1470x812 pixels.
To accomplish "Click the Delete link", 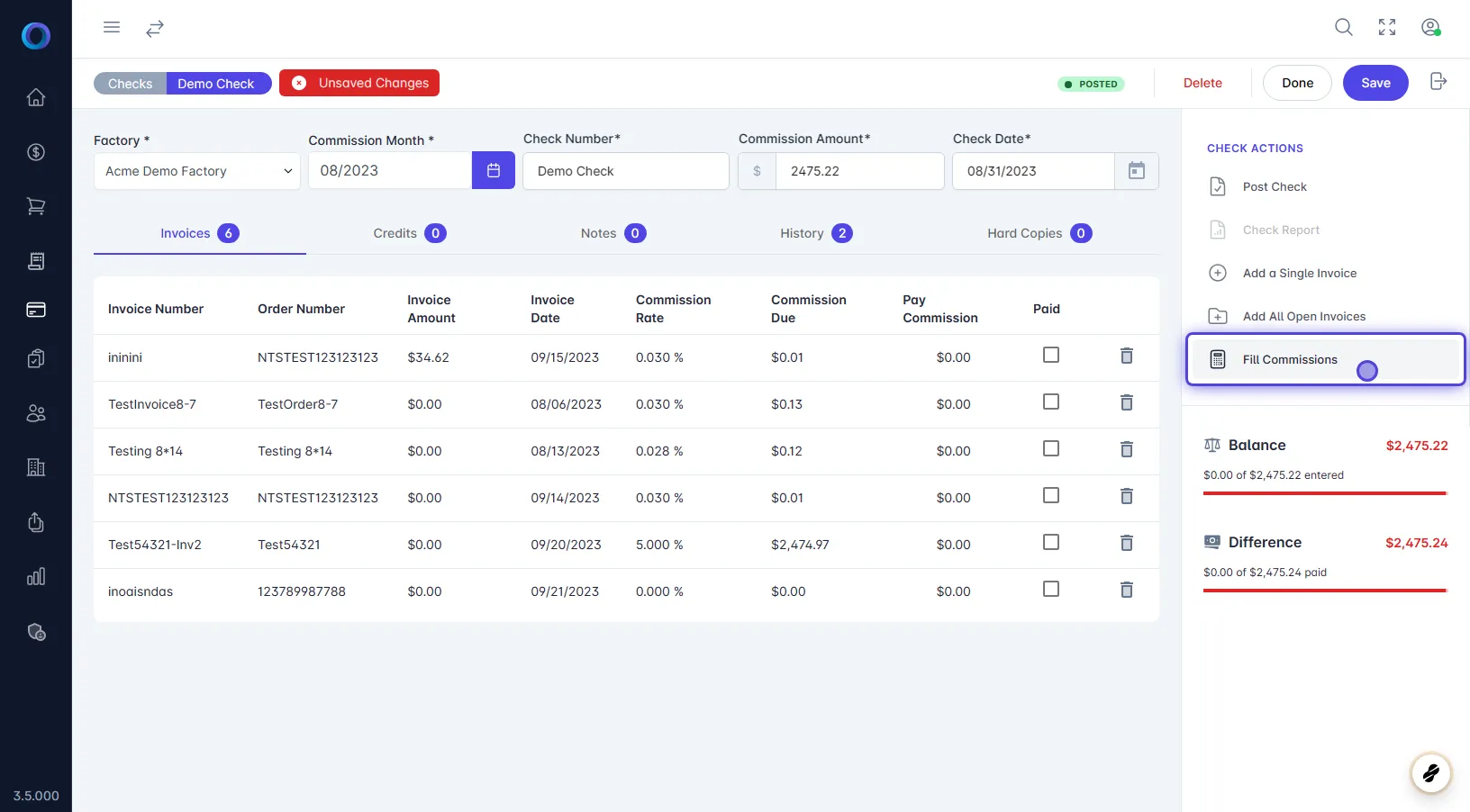I will [x=1202, y=83].
